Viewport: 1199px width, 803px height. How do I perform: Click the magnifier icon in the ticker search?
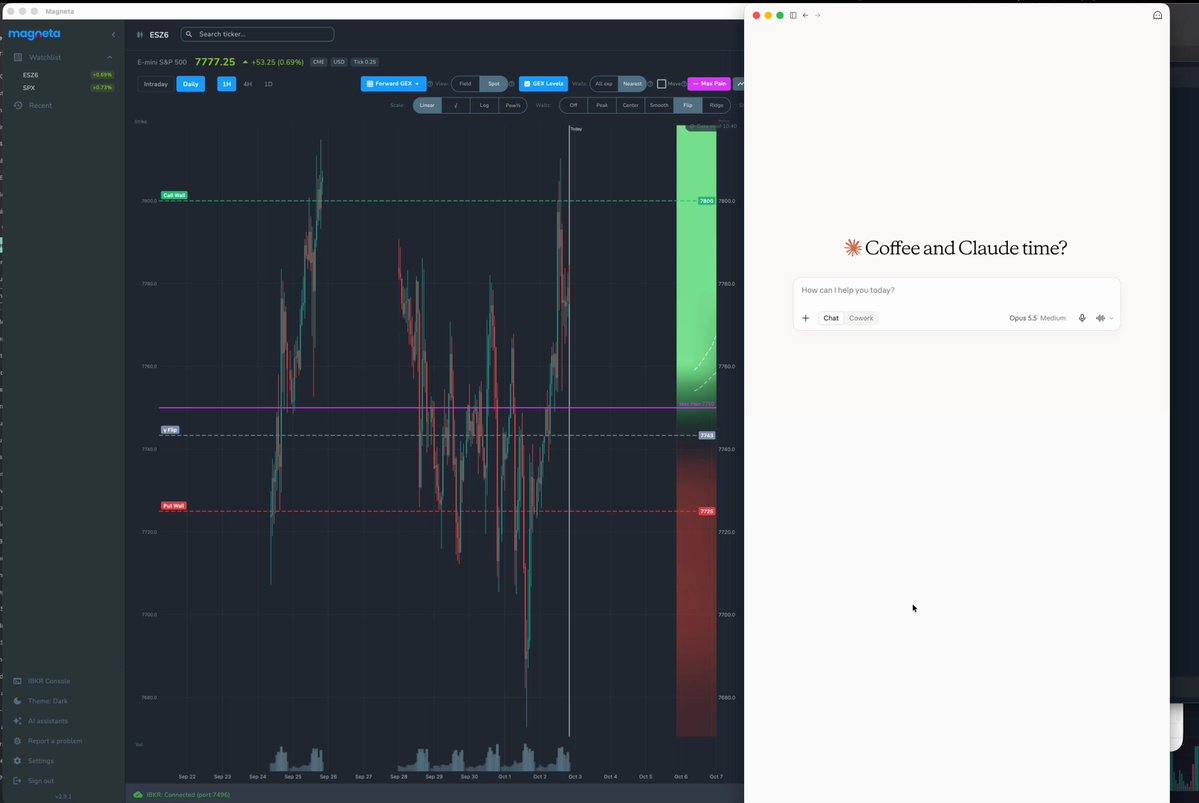click(189, 34)
